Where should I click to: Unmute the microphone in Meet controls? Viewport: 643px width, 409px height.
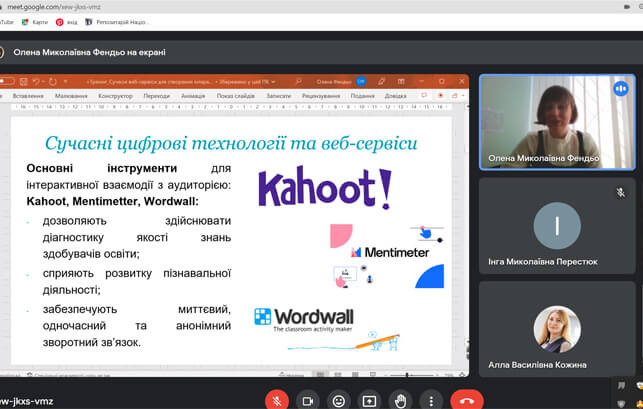277,400
